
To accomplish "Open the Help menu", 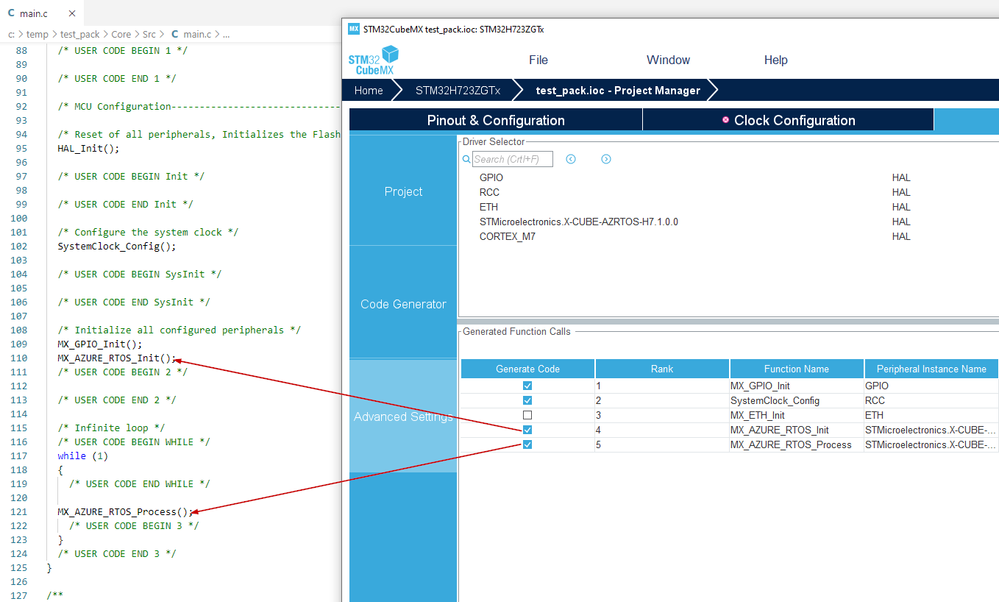I will click(x=776, y=60).
